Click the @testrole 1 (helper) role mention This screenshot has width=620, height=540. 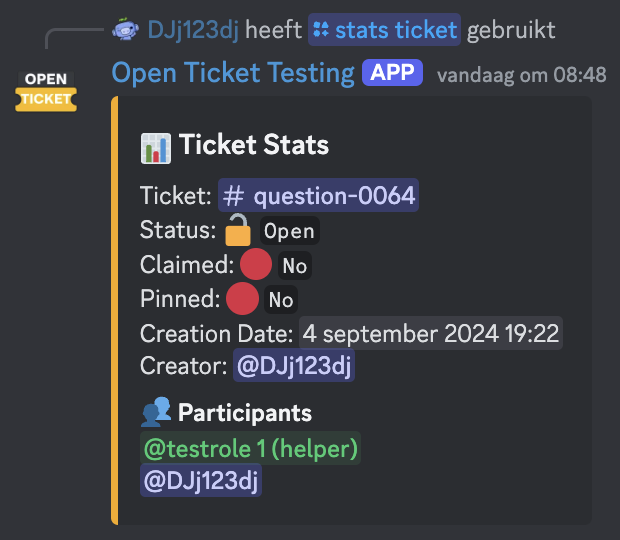[x=250, y=448]
